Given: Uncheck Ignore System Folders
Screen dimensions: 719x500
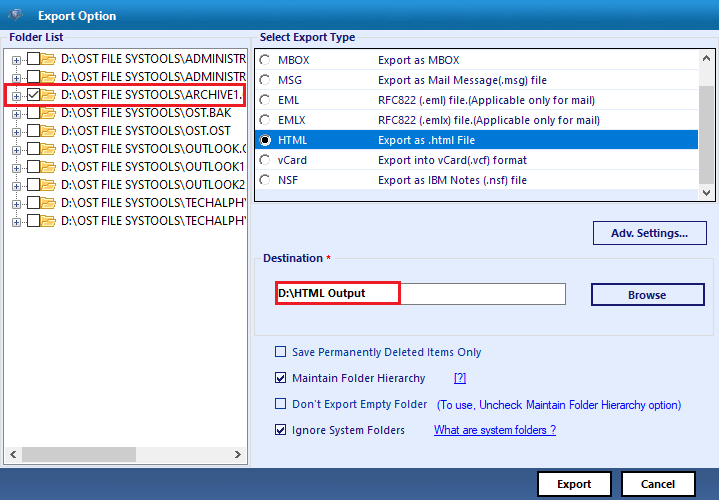Looking at the screenshot, I should point(280,430).
